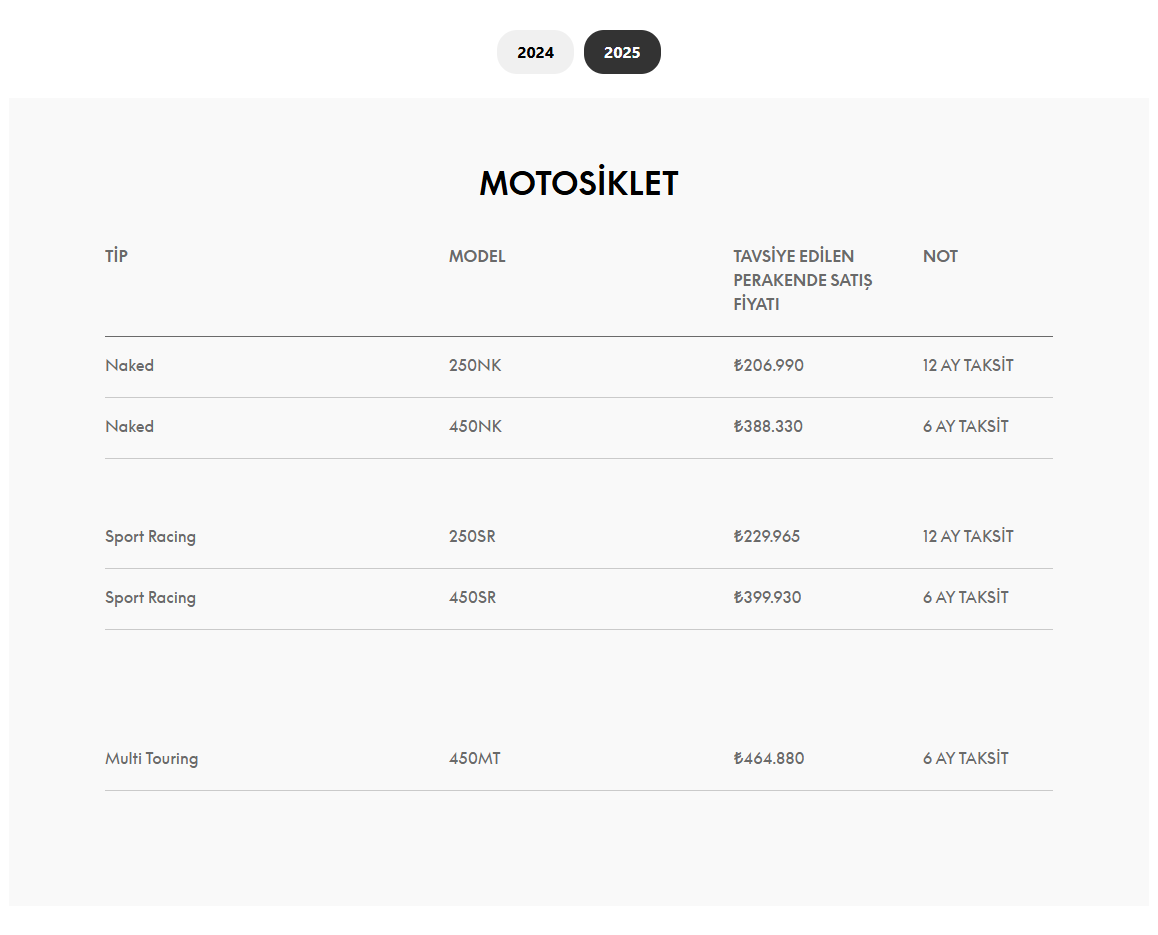
Task: Click Naked type in the 450NK row
Action: pyautogui.click(x=129, y=427)
